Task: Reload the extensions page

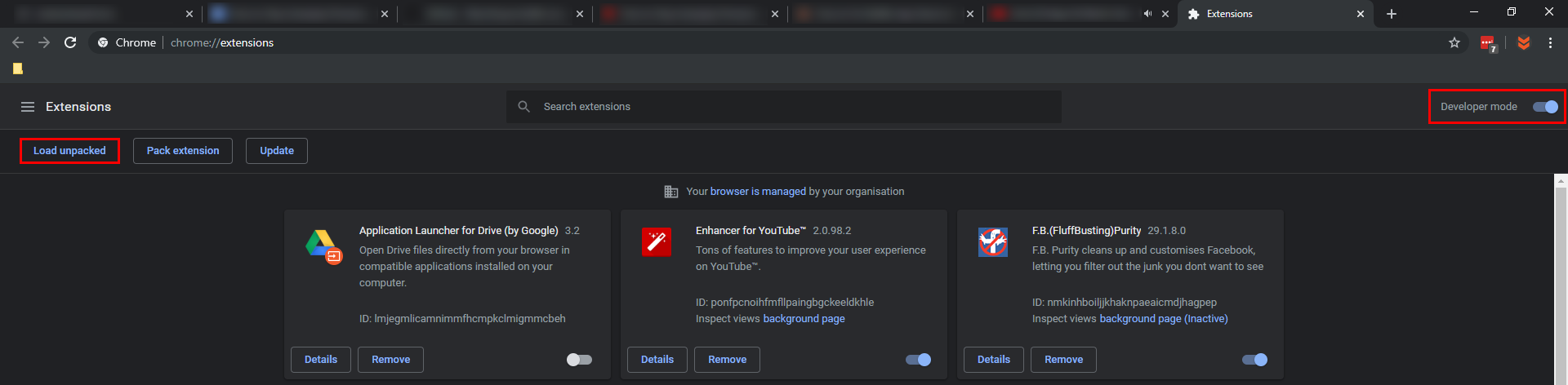Action: click(x=70, y=42)
